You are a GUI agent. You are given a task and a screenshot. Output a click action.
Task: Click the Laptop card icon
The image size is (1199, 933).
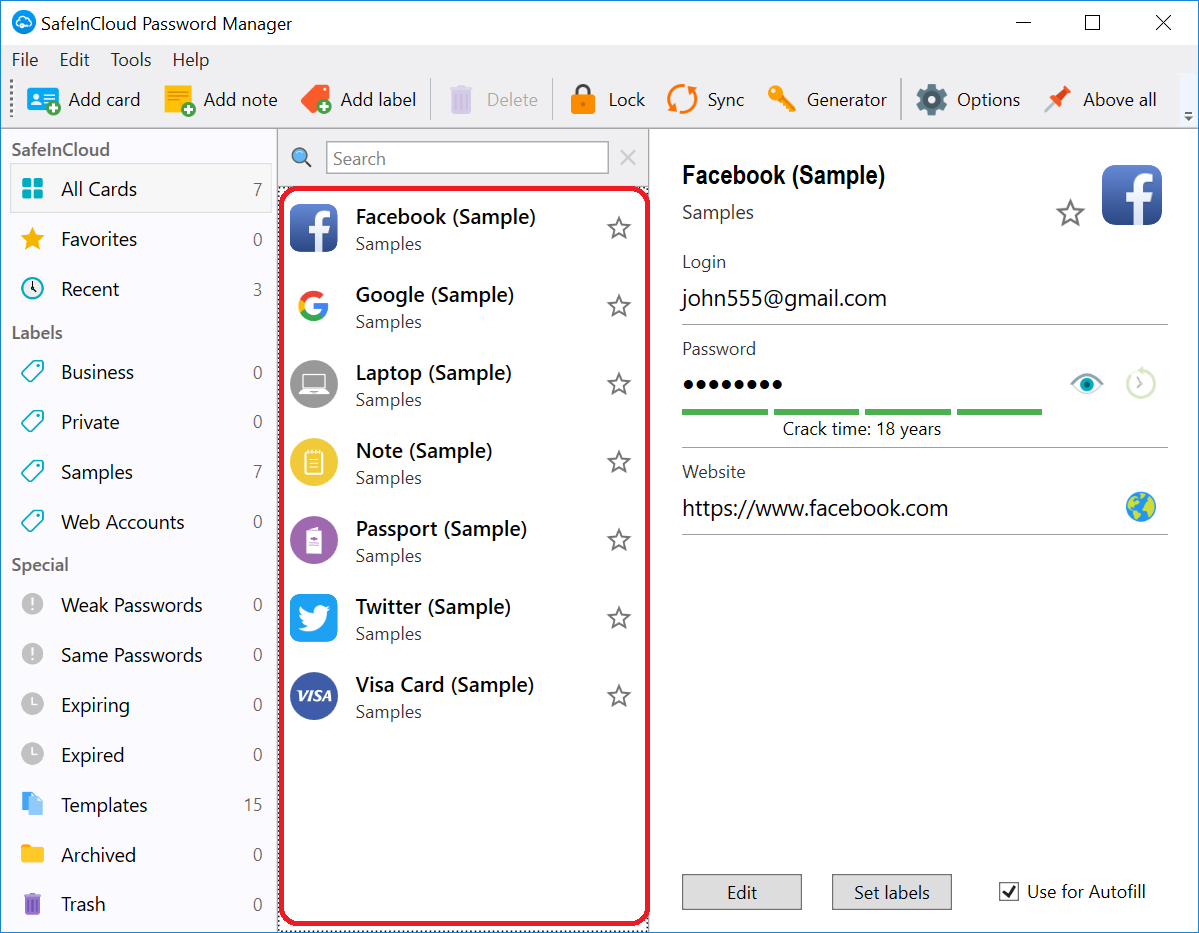(314, 384)
